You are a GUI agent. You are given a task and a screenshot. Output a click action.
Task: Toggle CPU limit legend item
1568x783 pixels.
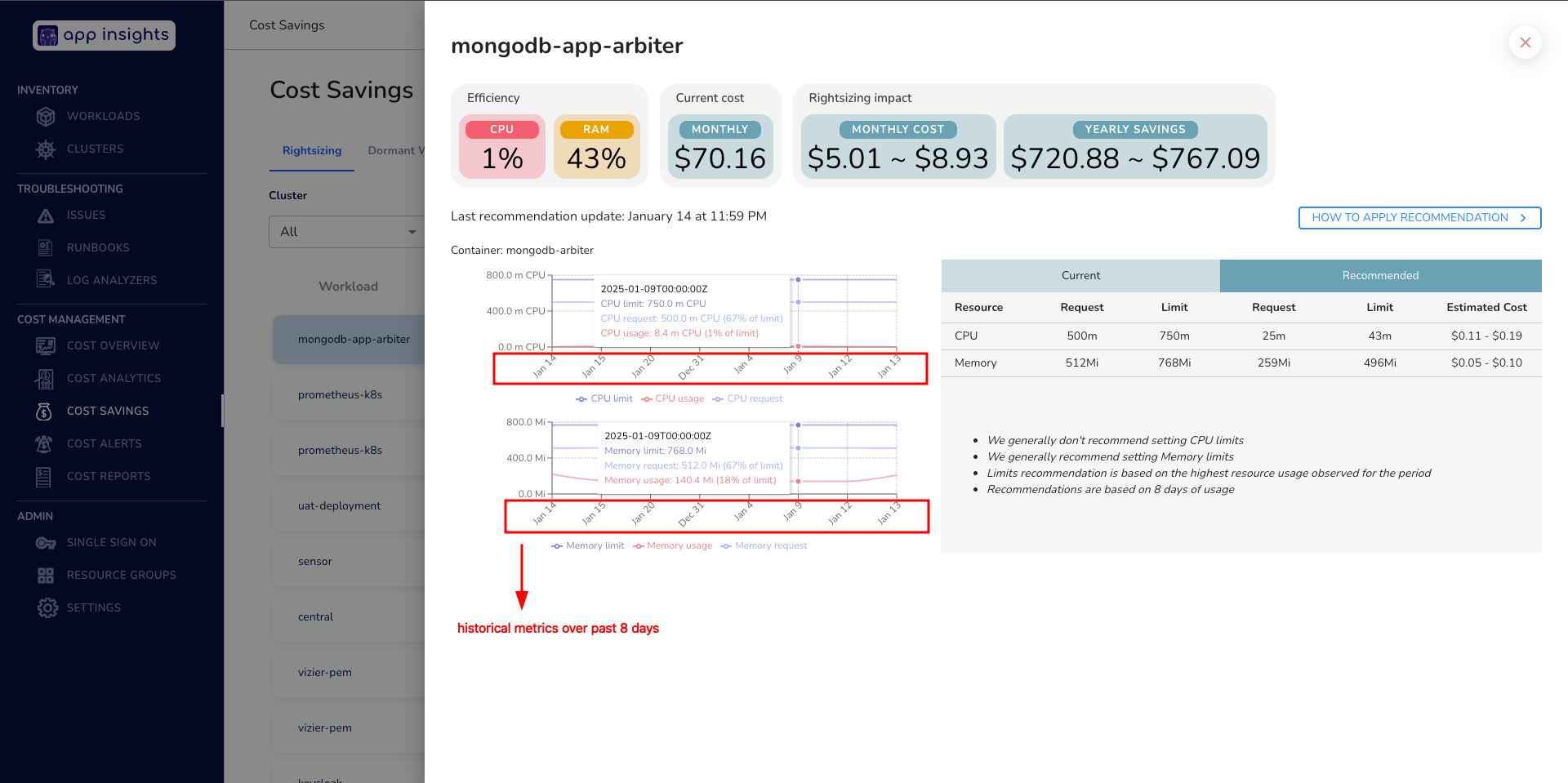point(604,398)
